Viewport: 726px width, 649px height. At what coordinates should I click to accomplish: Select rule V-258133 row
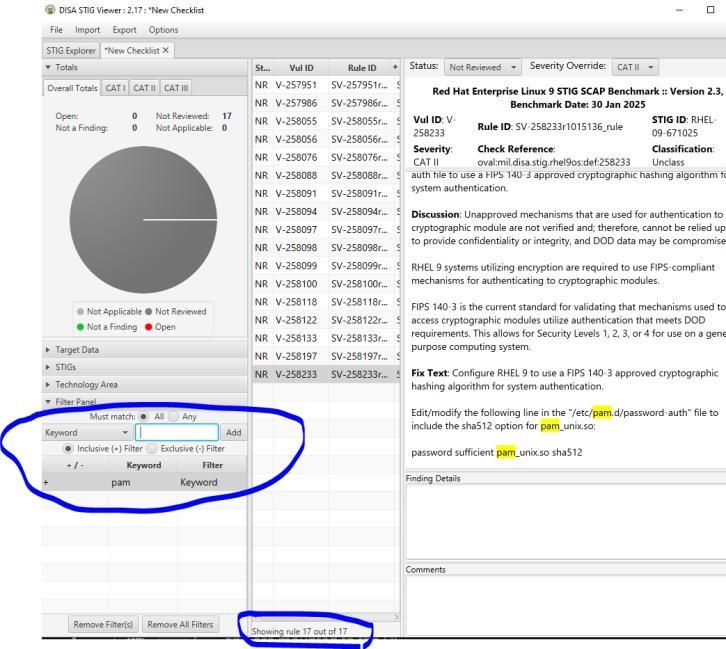tap(326, 338)
